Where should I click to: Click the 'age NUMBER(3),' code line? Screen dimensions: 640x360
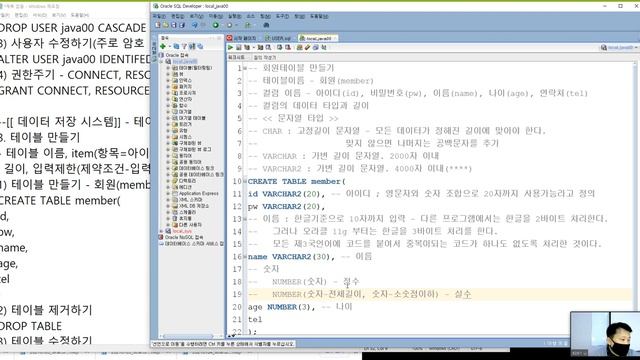[x=282, y=307]
